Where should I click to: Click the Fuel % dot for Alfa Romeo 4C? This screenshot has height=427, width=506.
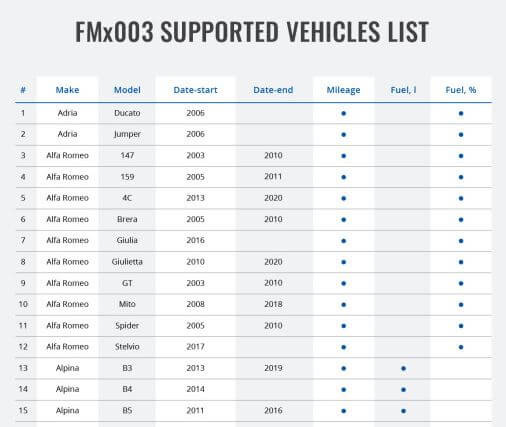(x=461, y=198)
